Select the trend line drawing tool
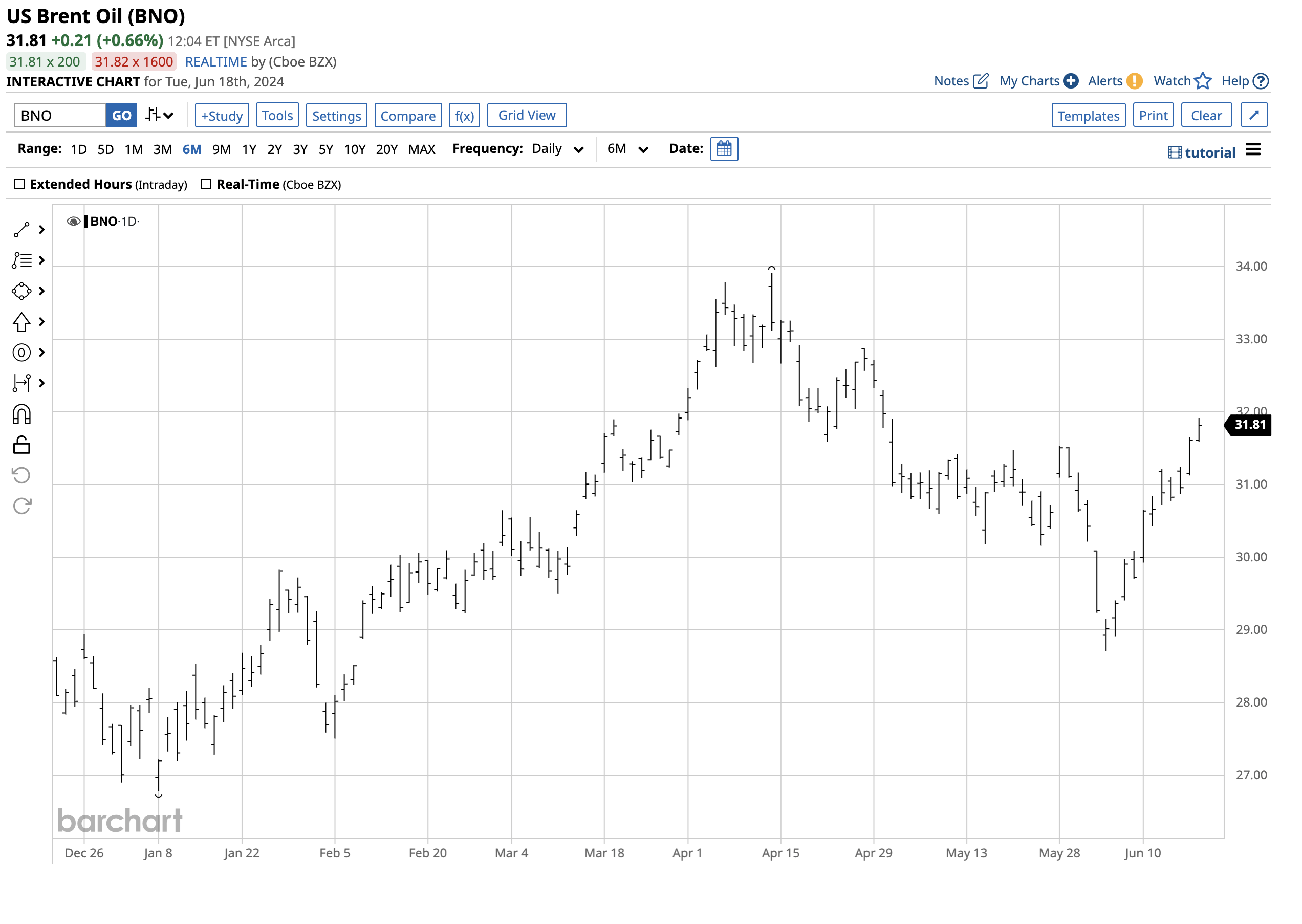 [x=21, y=230]
